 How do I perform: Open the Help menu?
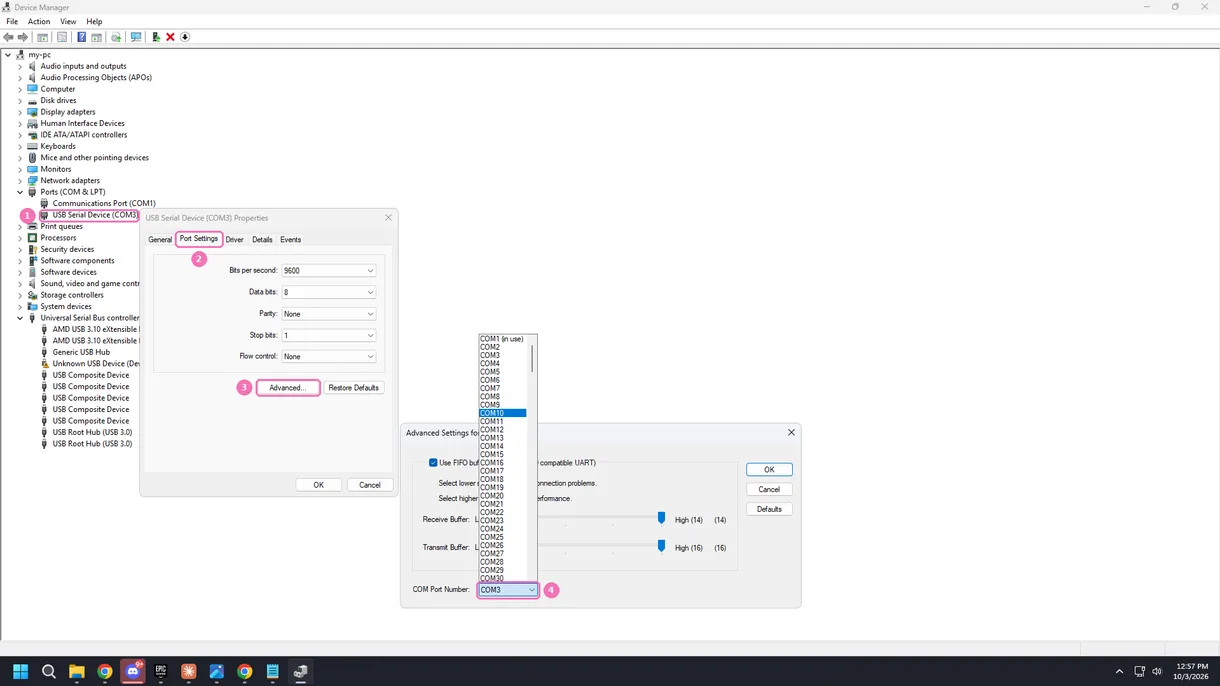(x=94, y=21)
